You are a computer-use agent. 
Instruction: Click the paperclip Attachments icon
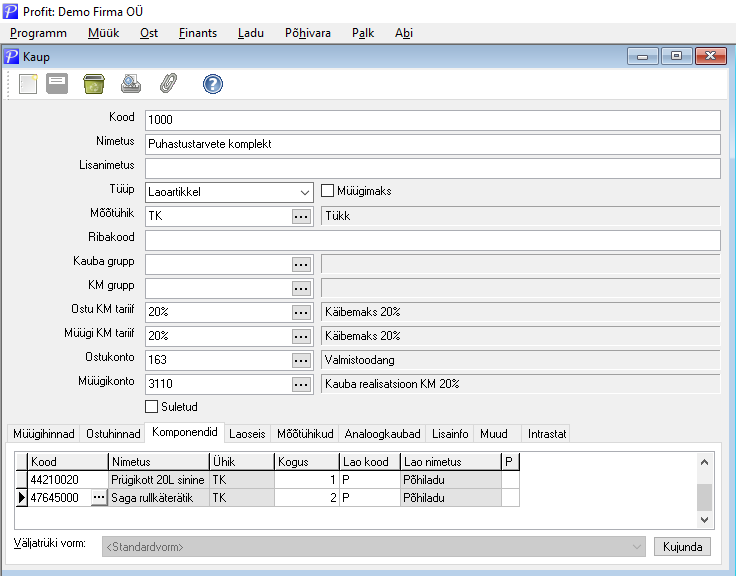pyautogui.click(x=168, y=84)
